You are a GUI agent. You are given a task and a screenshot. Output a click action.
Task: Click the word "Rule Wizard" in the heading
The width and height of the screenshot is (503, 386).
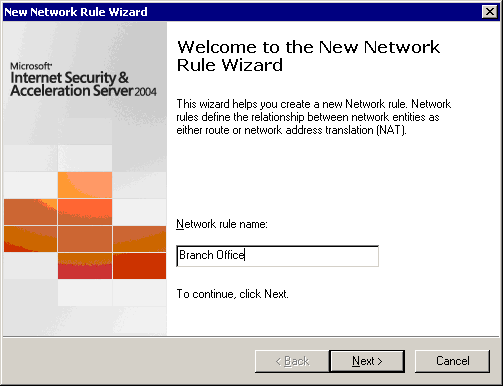[230, 65]
